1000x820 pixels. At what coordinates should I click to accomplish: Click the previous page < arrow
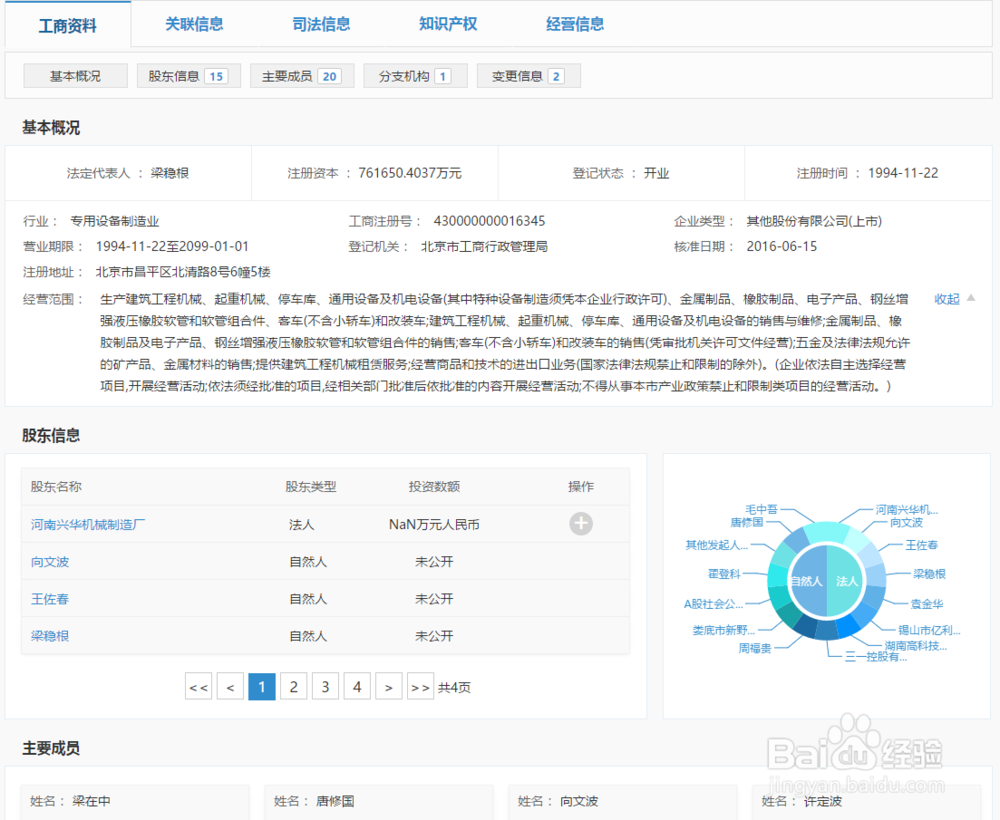pyautogui.click(x=230, y=686)
